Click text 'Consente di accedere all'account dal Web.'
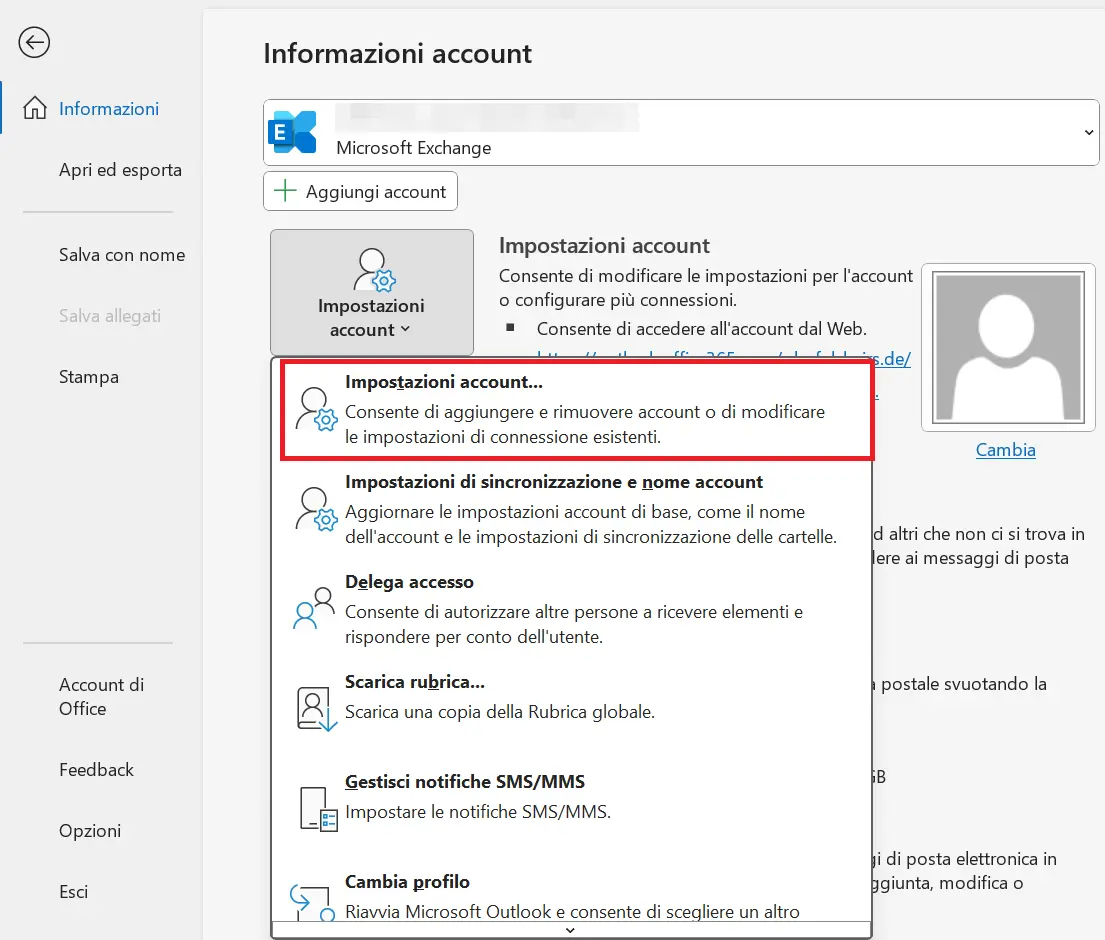The image size is (1105, 940). pos(701,329)
